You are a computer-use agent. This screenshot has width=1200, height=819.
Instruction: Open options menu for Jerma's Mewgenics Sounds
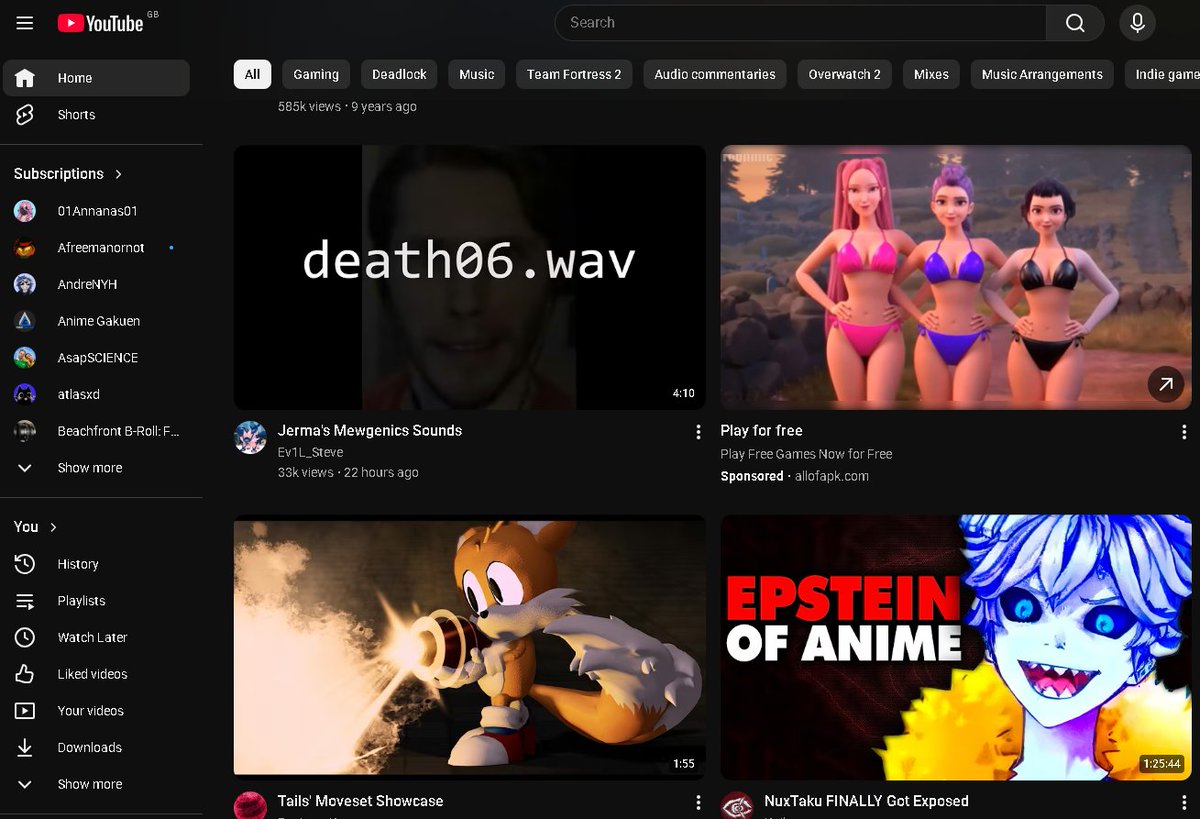pyautogui.click(x=698, y=432)
